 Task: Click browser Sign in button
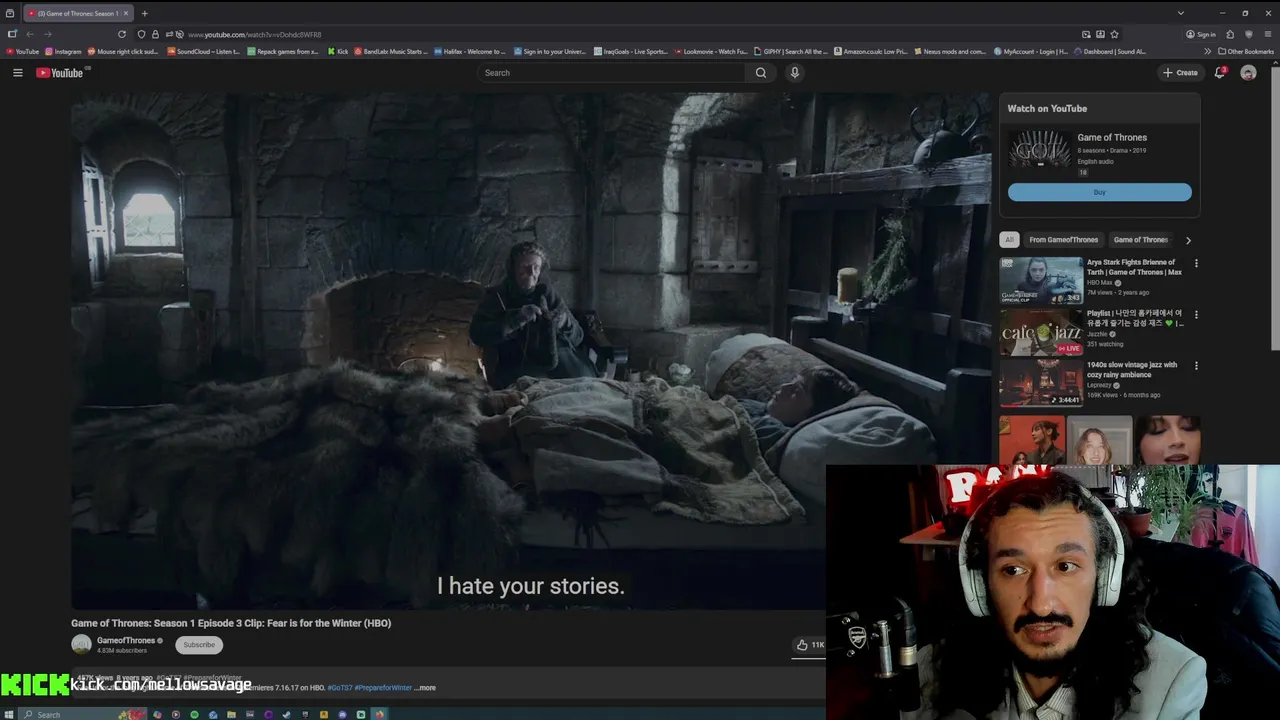(x=1201, y=34)
